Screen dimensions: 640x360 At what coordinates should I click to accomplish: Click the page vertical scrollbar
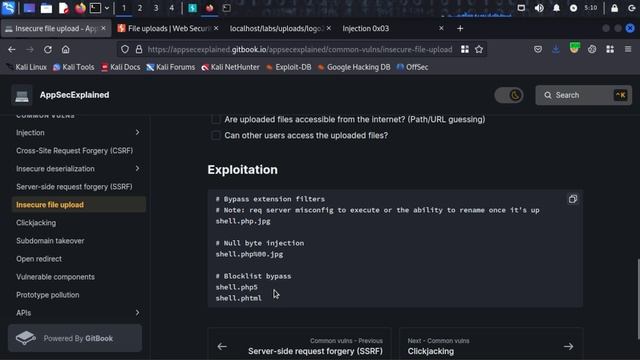(x=638, y=298)
